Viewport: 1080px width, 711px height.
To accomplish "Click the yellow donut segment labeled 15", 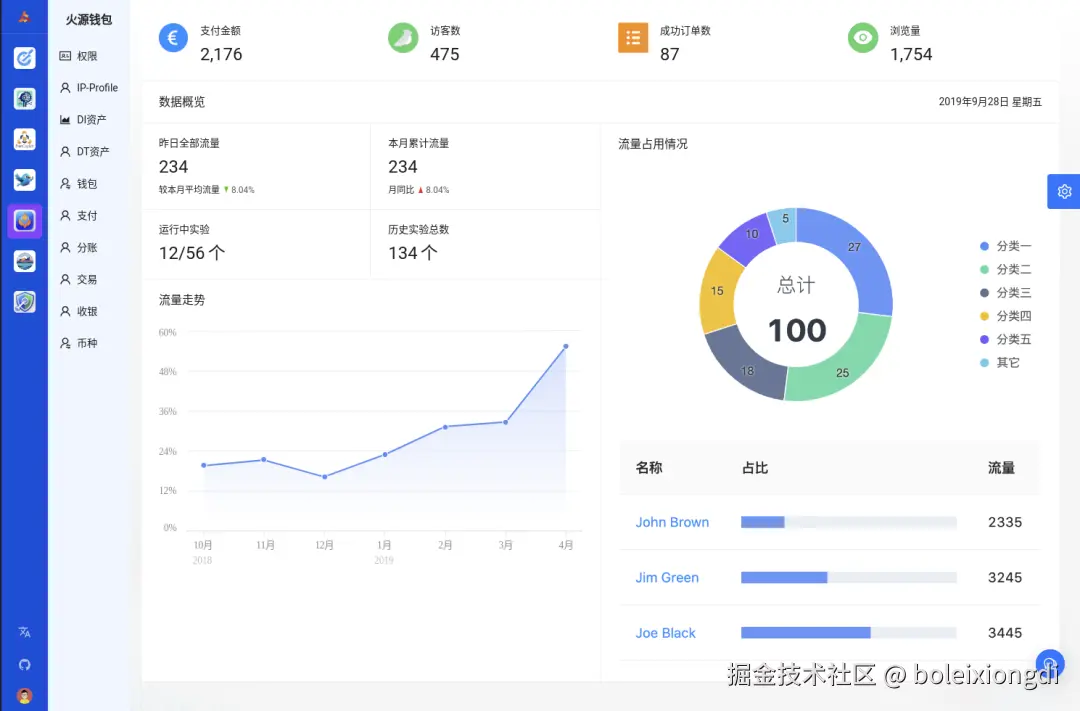I will click(718, 291).
